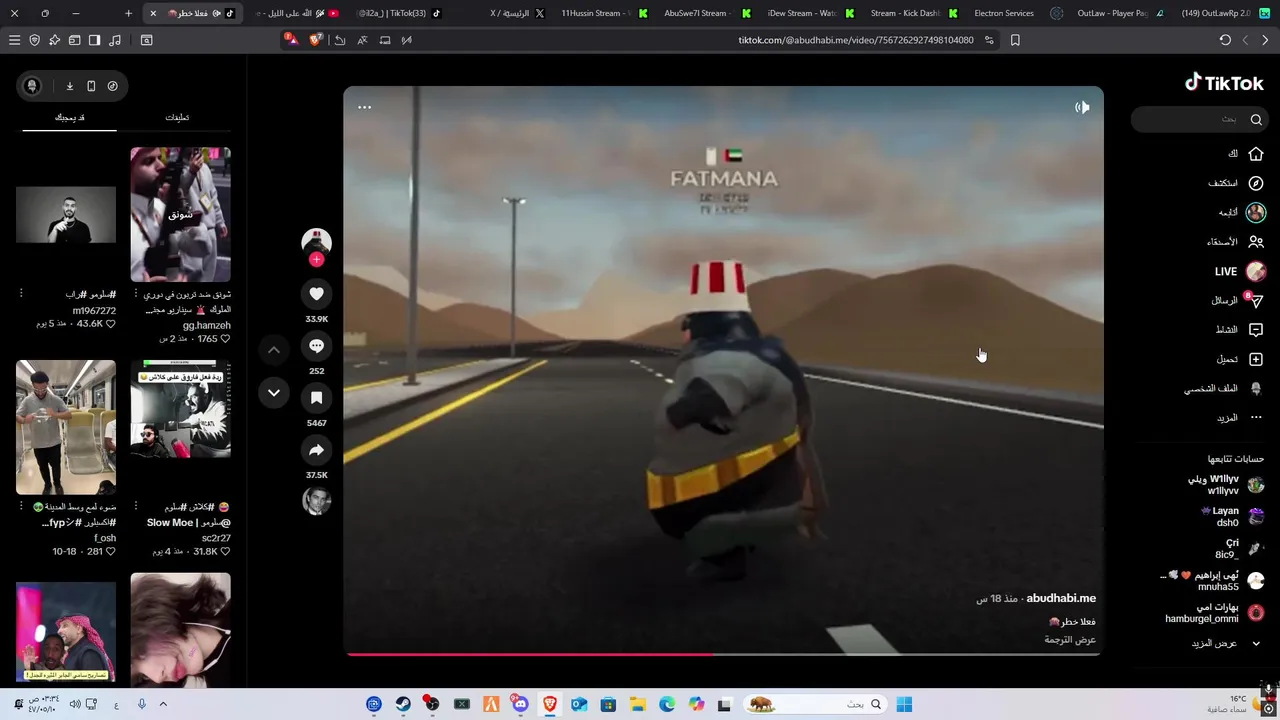This screenshot has height=720, width=1280.
Task: Open the creator's avatar above the like button
Action: [x=316, y=242]
